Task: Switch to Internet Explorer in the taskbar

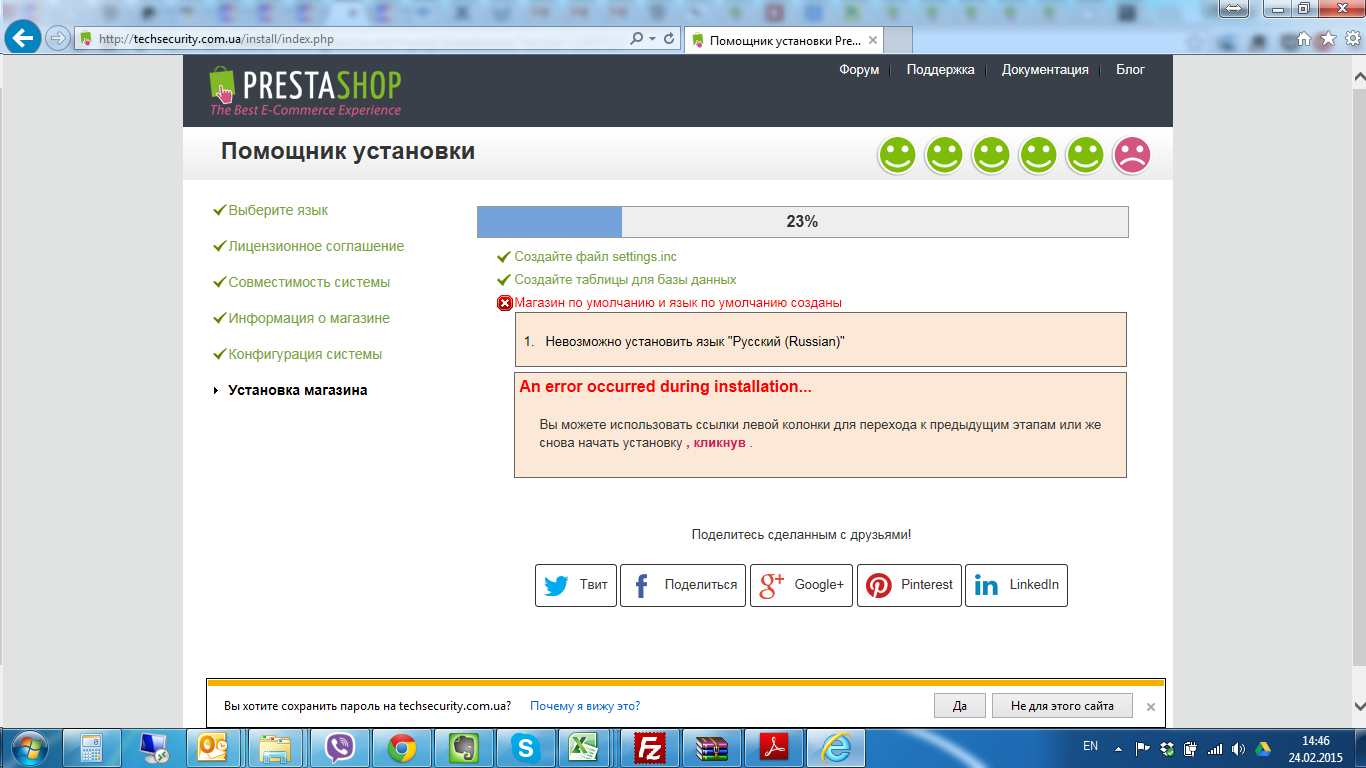Action: 837,748
